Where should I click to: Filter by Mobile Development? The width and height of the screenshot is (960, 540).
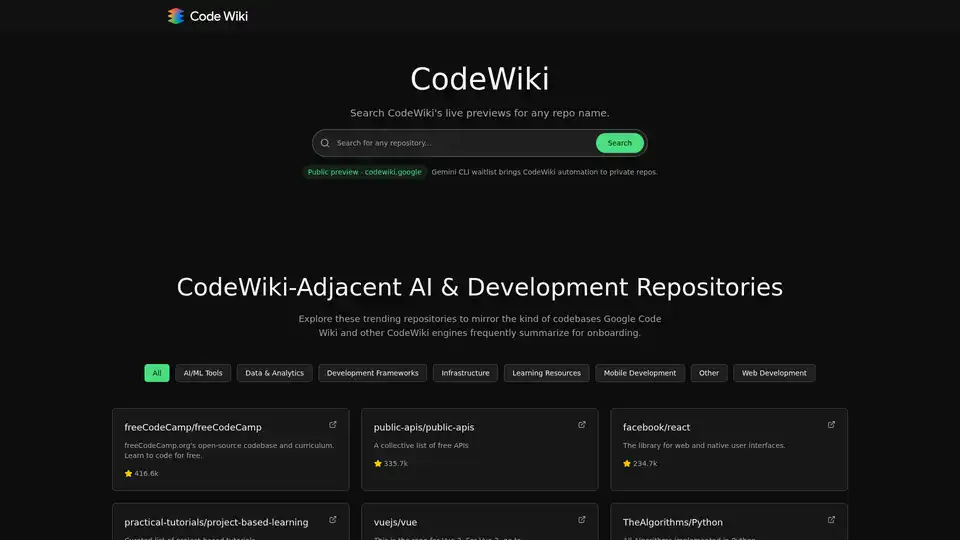pos(640,373)
